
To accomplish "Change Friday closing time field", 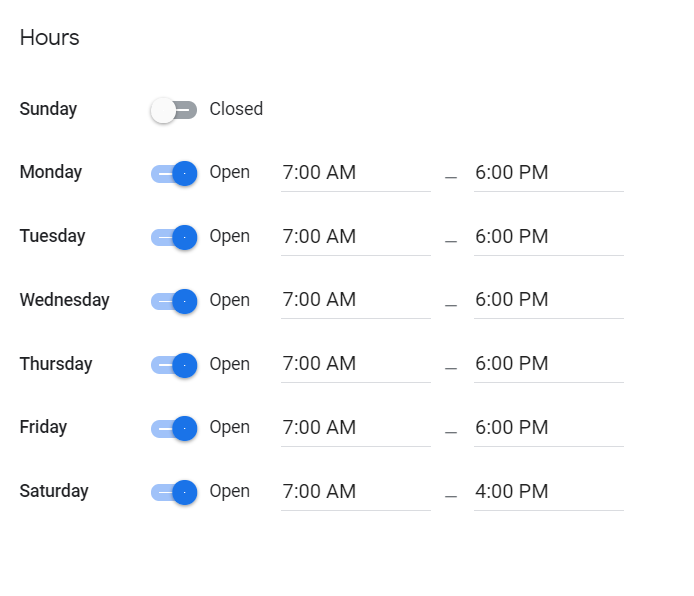I will pyautogui.click(x=548, y=428).
